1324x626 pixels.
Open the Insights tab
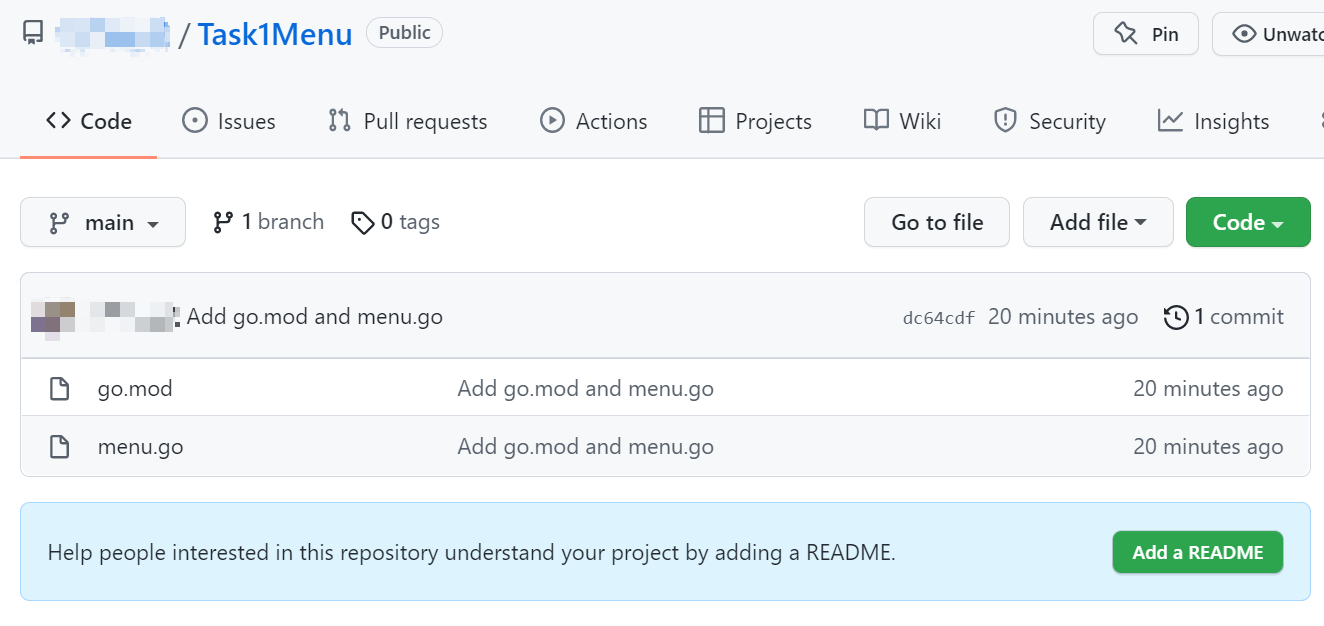click(1213, 121)
